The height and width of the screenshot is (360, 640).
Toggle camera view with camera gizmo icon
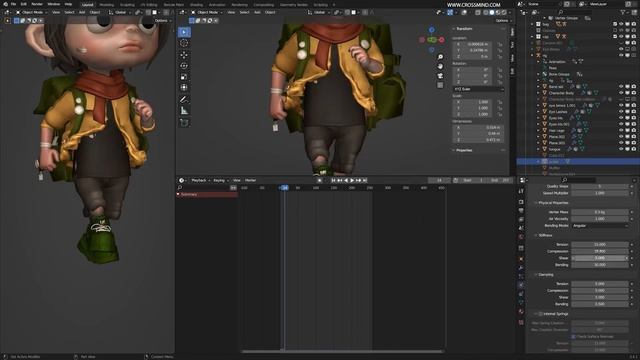click(x=440, y=76)
